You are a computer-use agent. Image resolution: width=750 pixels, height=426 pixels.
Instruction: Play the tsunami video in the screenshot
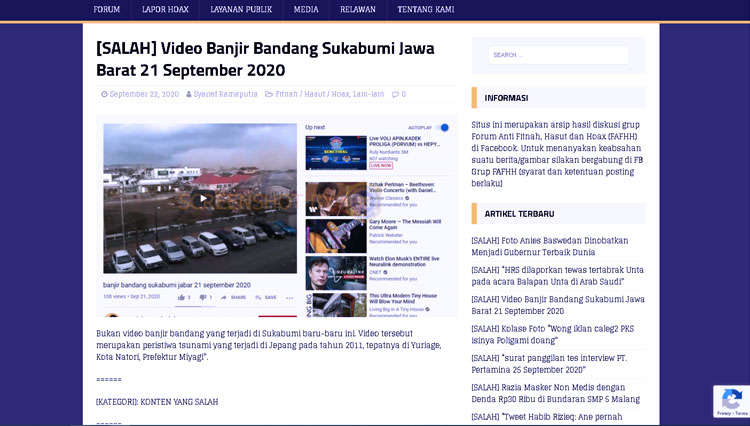coord(203,198)
